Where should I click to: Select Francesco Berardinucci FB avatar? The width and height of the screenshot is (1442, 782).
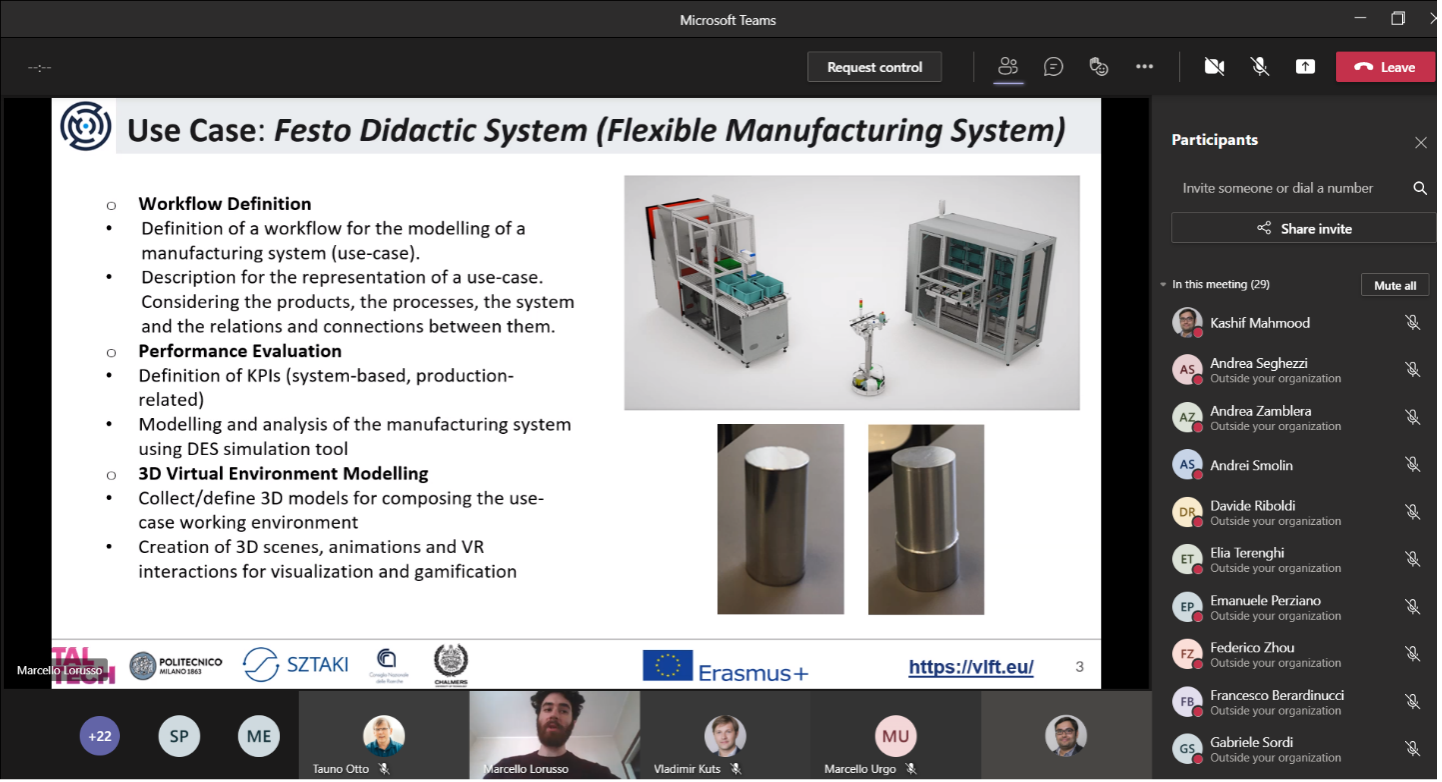tap(1187, 702)
